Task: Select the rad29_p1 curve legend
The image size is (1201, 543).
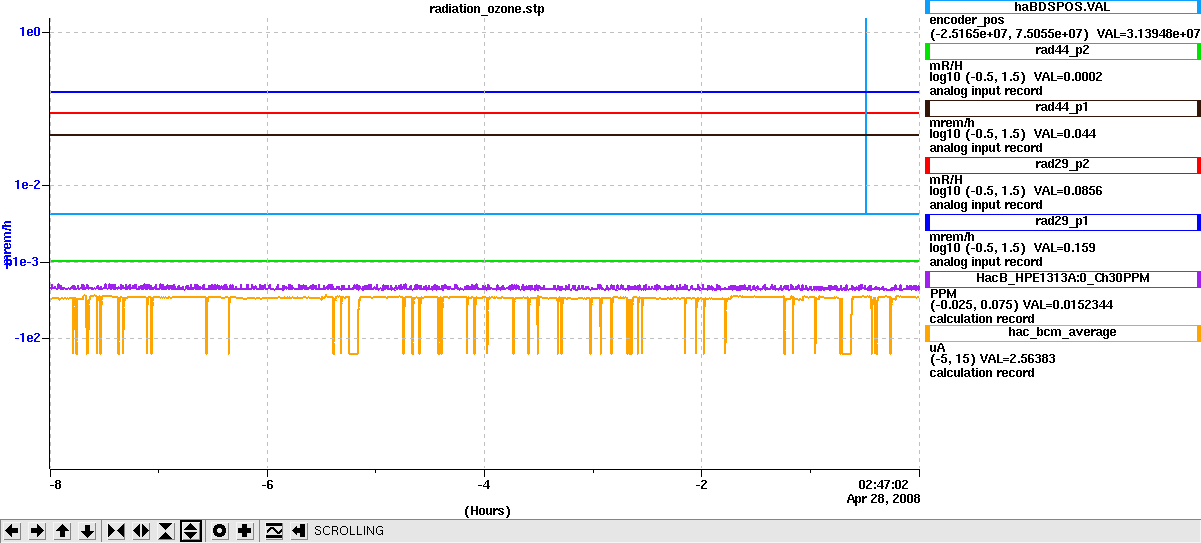Action: [x=1063, y=221]
